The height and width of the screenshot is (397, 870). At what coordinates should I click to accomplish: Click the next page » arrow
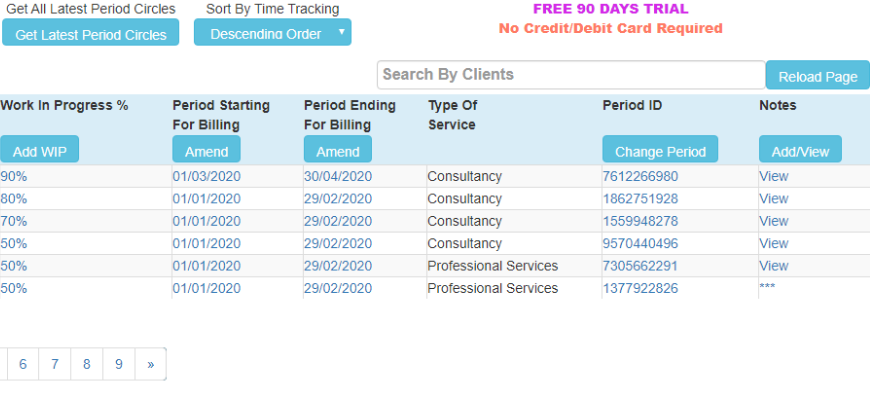pos(150,364)
